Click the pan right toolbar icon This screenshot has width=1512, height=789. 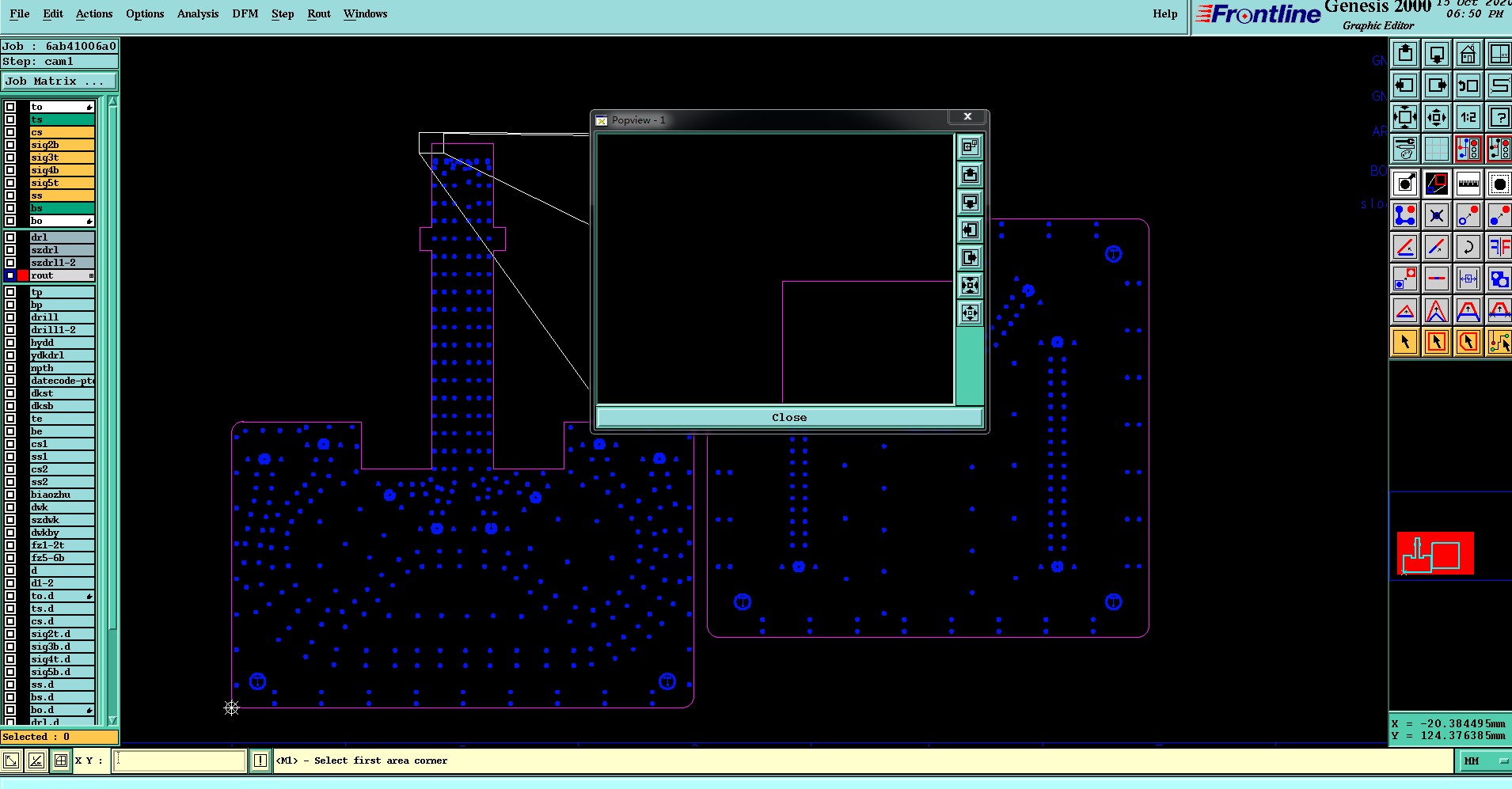(x=1437, y=85)
